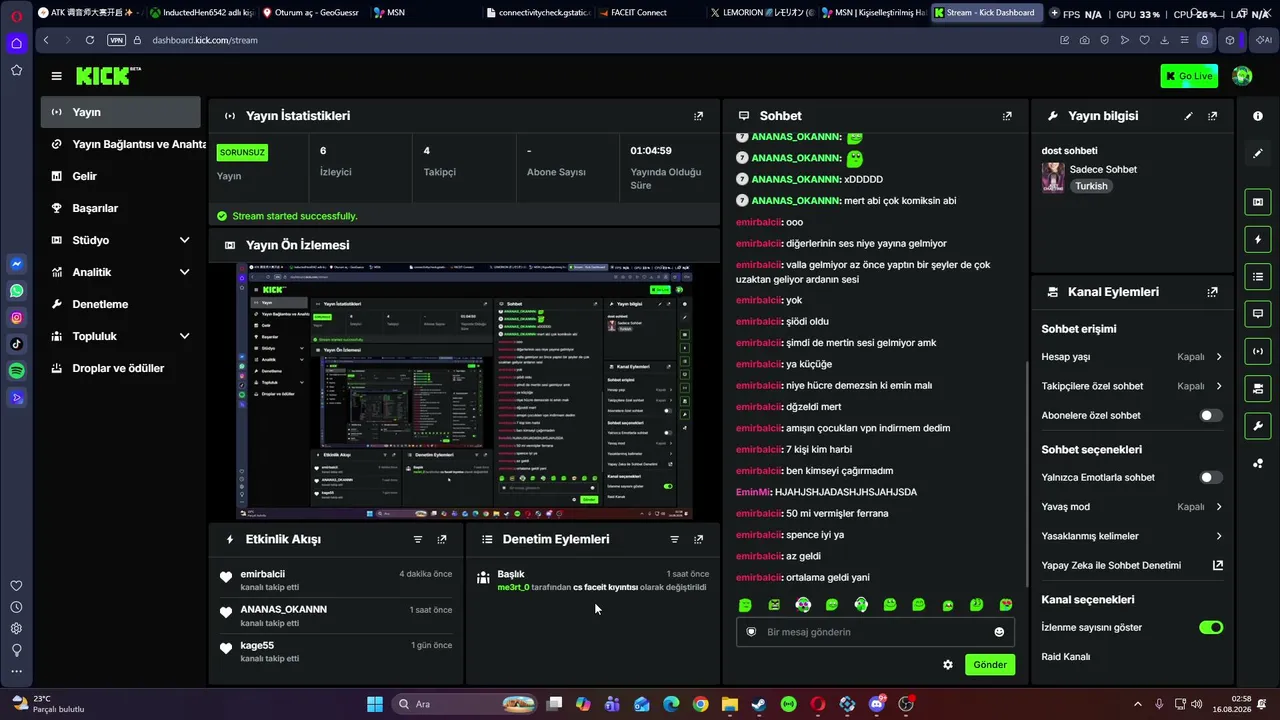Go to Gelir in the sidebar
Viewport: 1280px width, 720px height.
[x=121, y=176]
